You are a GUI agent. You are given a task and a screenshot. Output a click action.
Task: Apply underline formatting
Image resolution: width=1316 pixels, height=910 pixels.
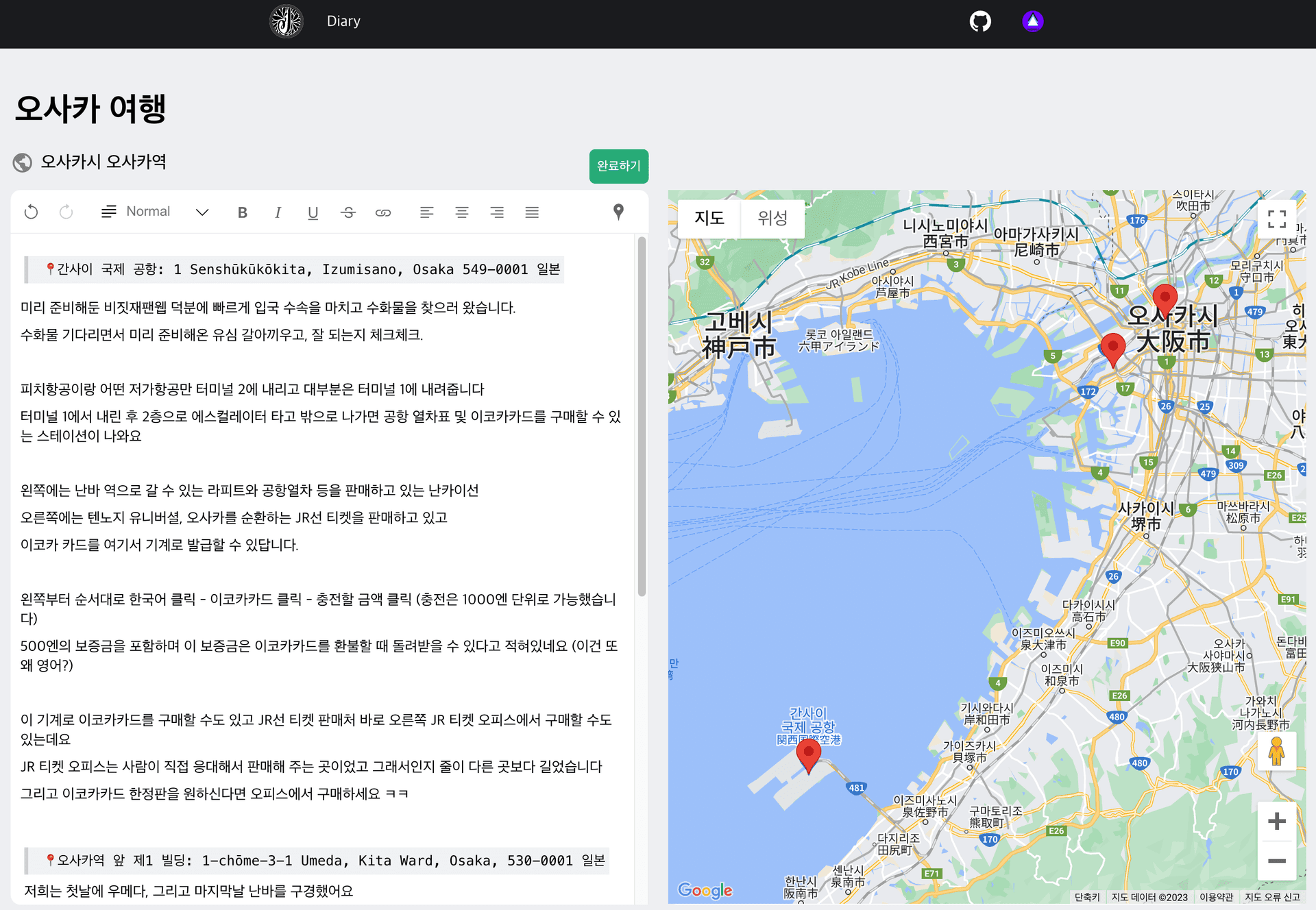click(313, 212)
